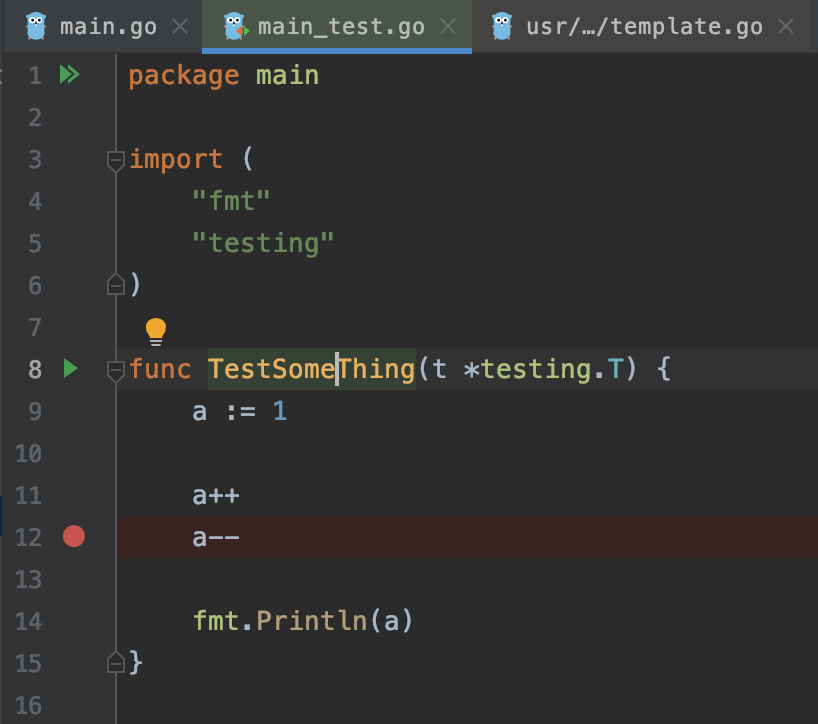Open the usr/…/template.go tab
The width and height of the screenshot is (818, 724).
(x=644, y=26)
